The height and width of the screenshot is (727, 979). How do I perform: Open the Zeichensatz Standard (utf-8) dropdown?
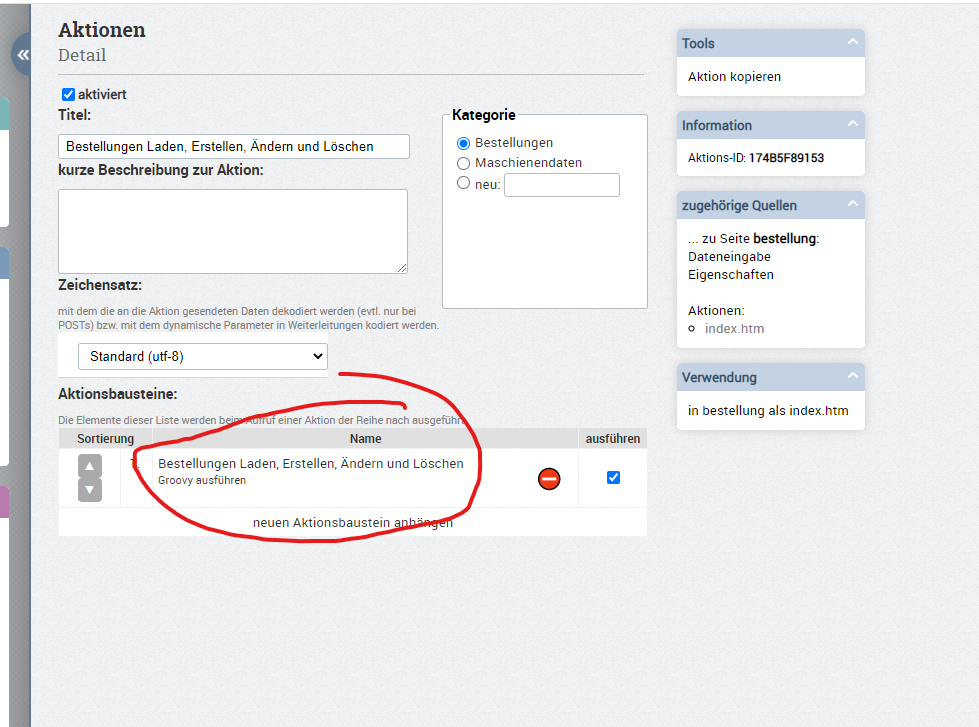[x=202, y=356]
